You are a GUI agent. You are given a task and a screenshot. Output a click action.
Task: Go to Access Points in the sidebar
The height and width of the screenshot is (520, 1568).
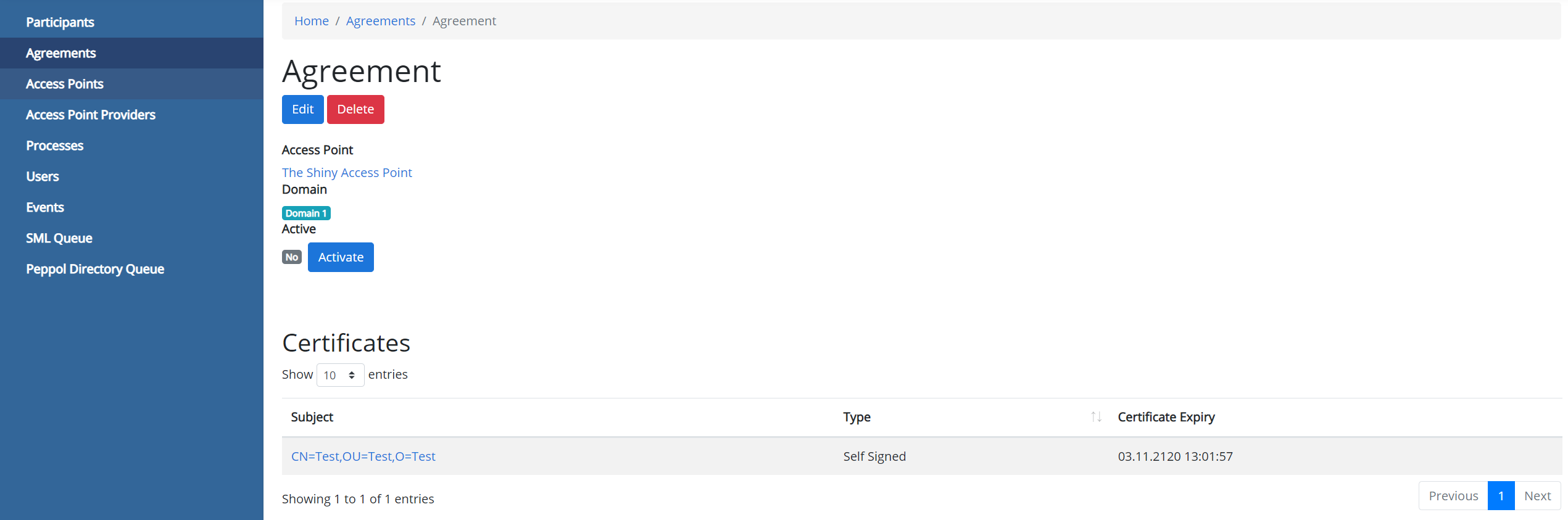pyautogui.click(x=64, y=84)
